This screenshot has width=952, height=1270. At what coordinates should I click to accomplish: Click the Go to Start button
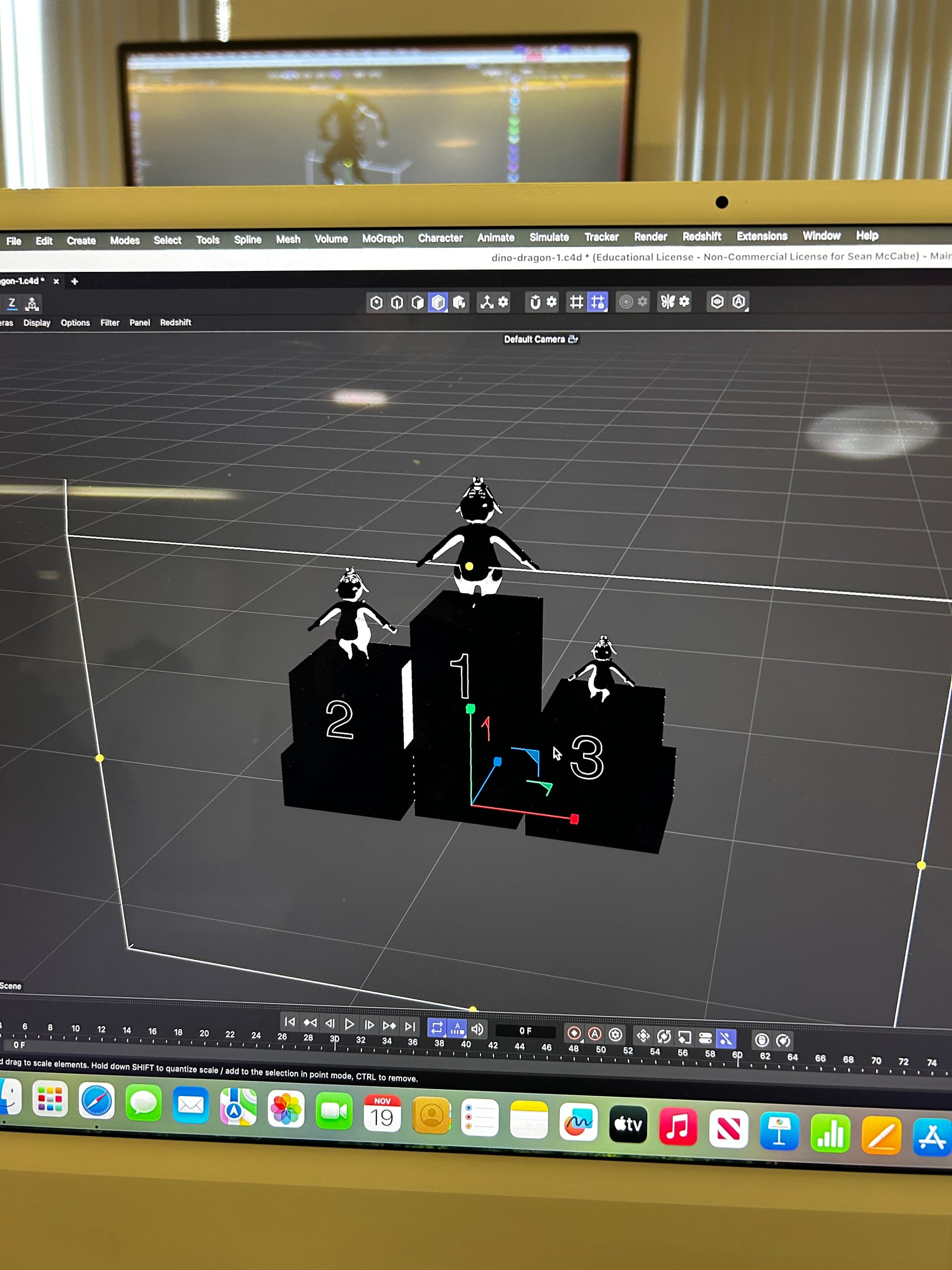(290, 1022)
